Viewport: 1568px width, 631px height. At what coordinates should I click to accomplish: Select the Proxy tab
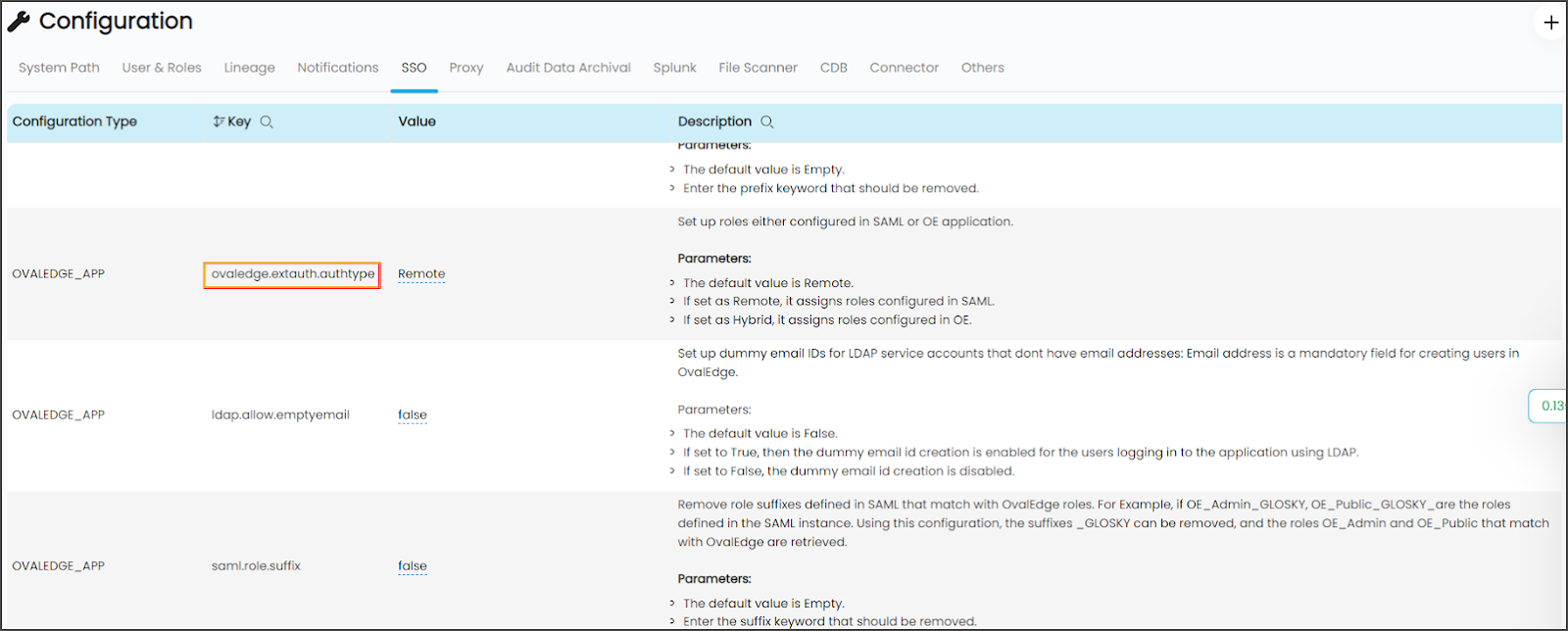tap(466, 68)
